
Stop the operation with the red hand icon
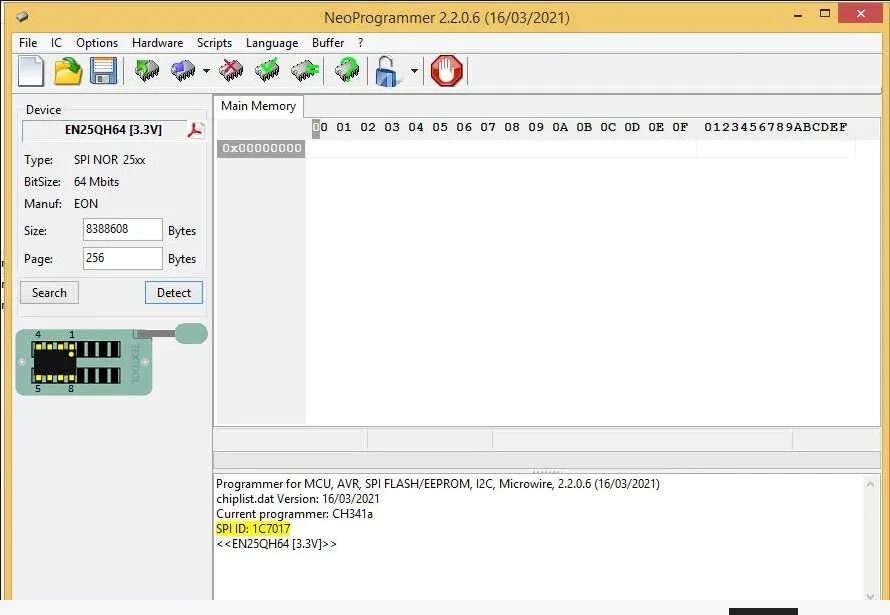coord(446,71)
